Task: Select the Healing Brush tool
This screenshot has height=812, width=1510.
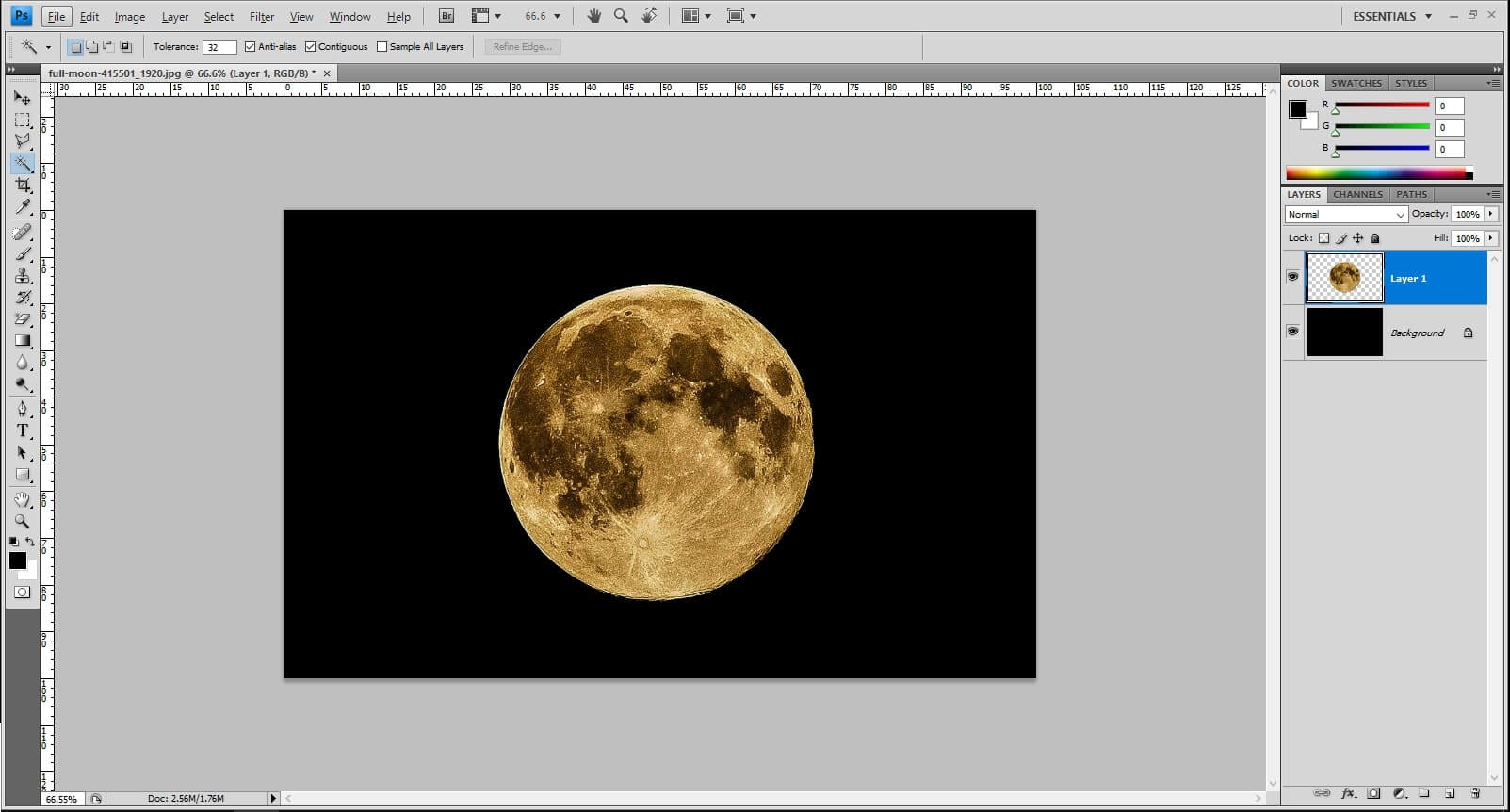Action: coord(23,232)
